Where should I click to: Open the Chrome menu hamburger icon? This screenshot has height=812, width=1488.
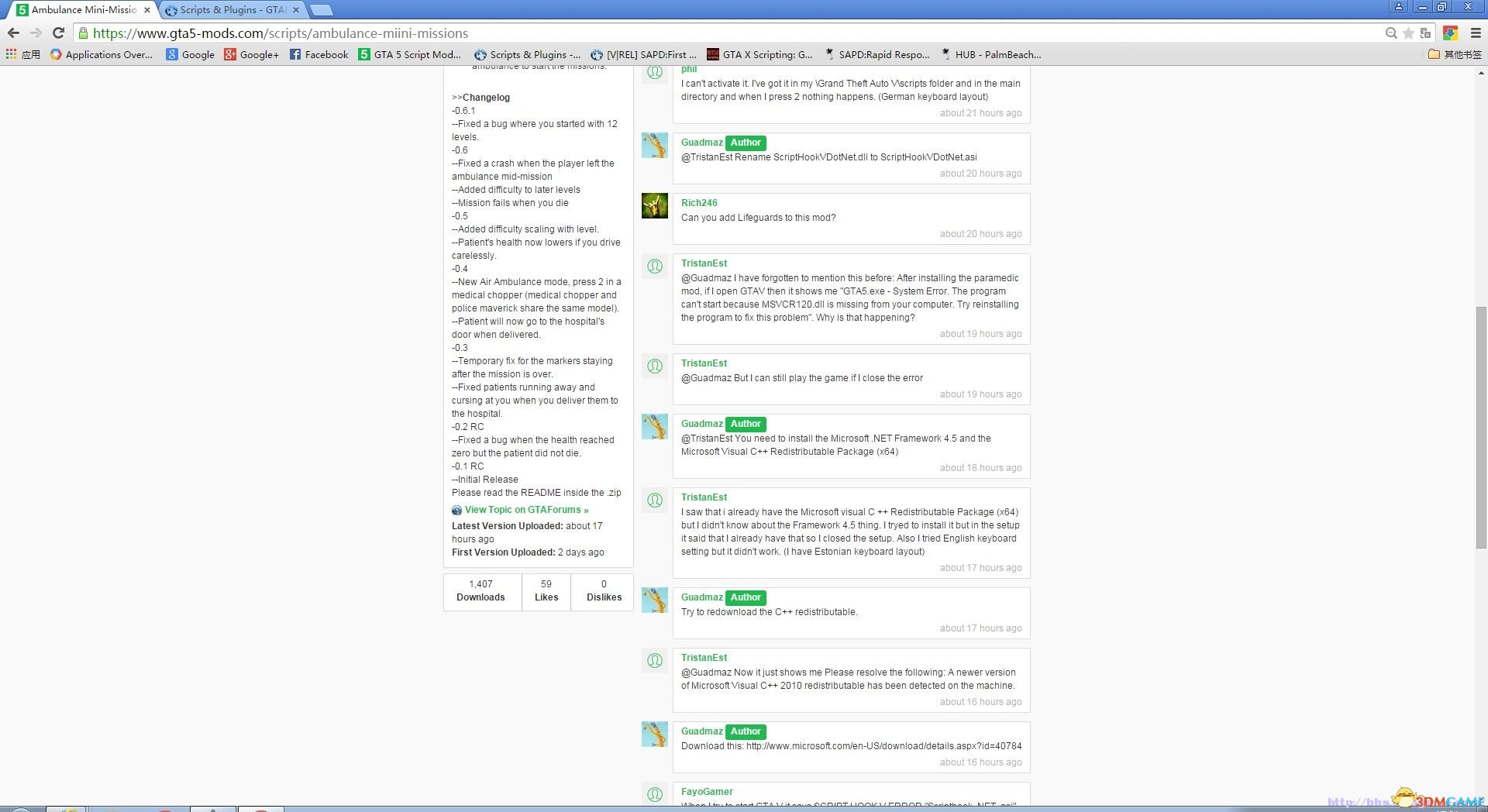[1476, 33]
